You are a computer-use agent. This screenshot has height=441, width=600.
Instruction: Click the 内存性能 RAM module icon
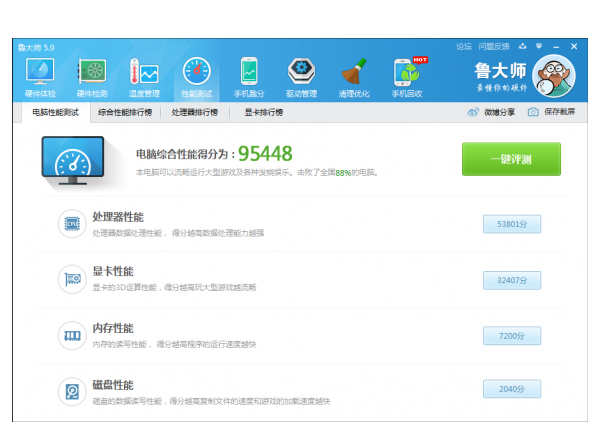(x=72, y=336)
